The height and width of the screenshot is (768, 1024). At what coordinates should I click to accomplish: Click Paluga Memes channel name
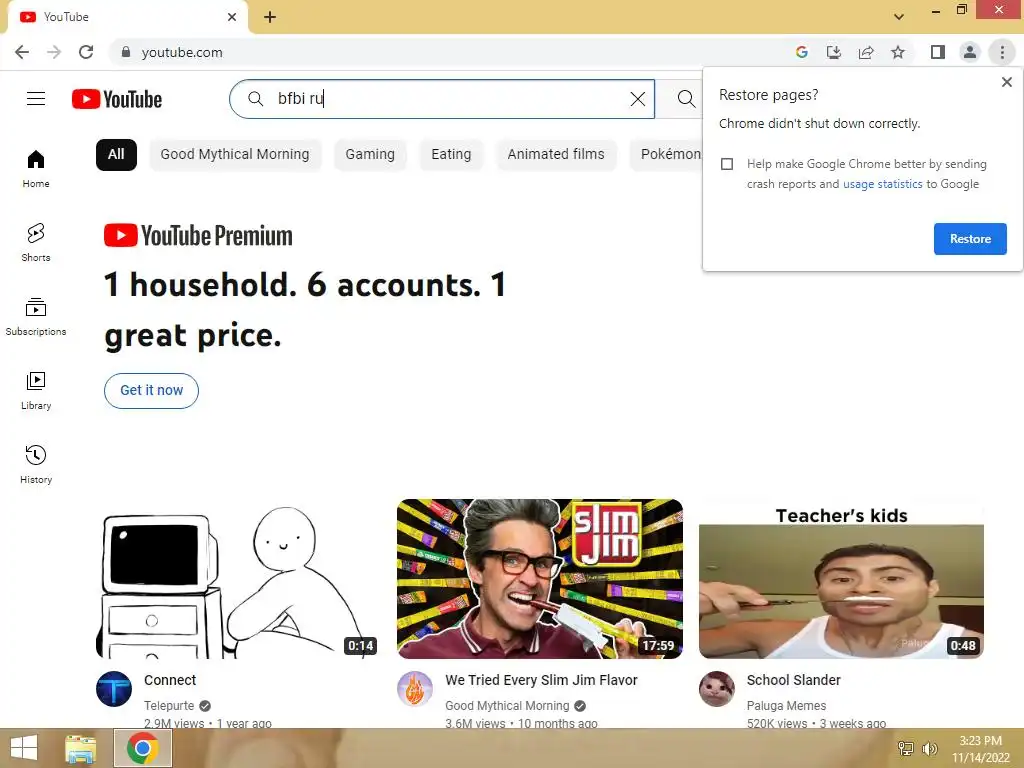tap(786, 706)
